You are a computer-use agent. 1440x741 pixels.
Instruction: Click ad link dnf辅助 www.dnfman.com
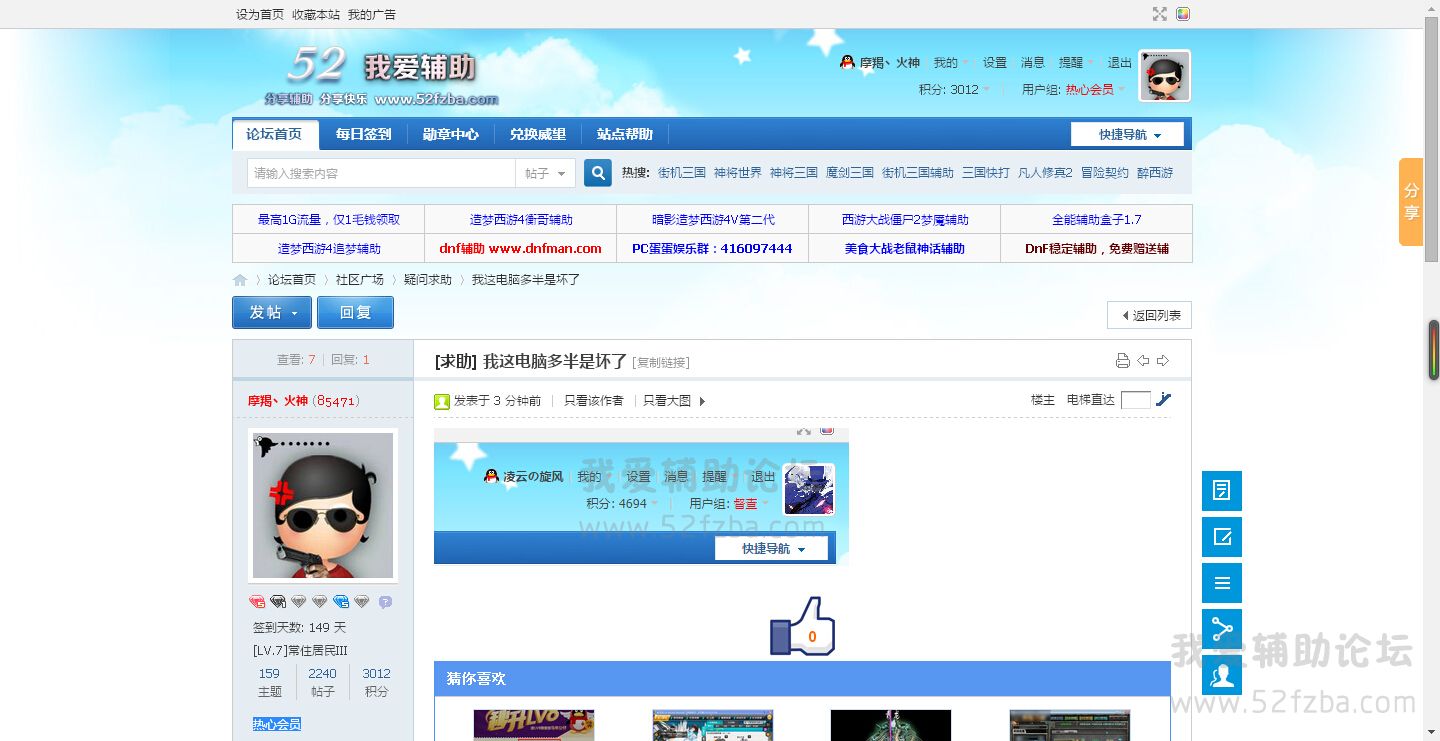coord(520,249)
